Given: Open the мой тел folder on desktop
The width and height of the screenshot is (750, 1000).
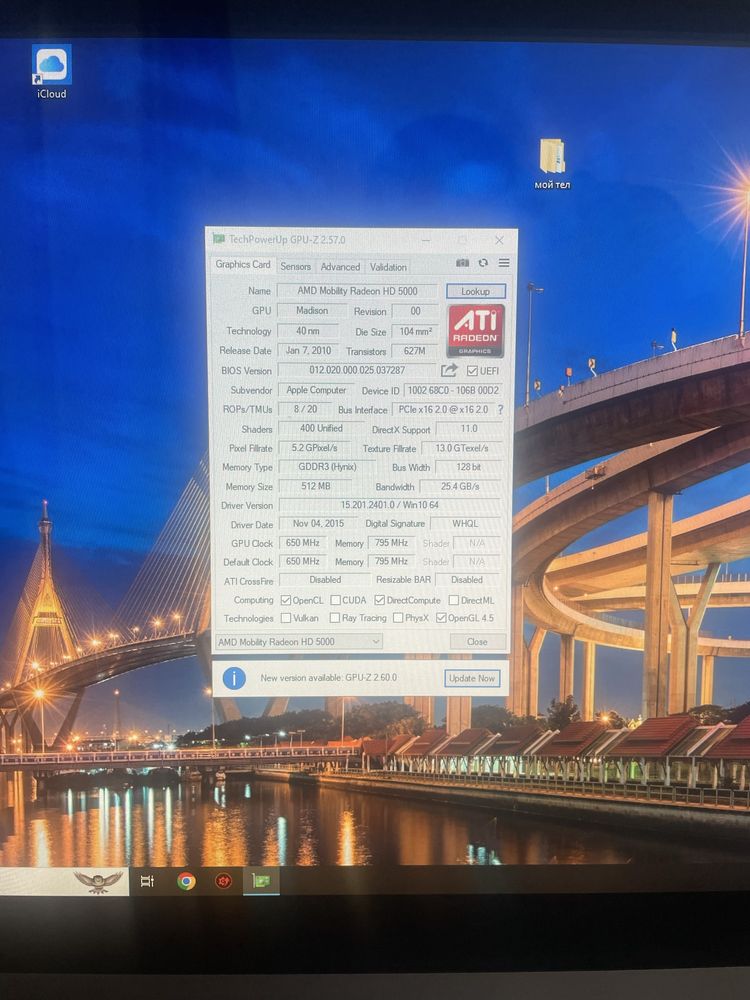Looking at the screenshot, I should [x=552, y=164].
